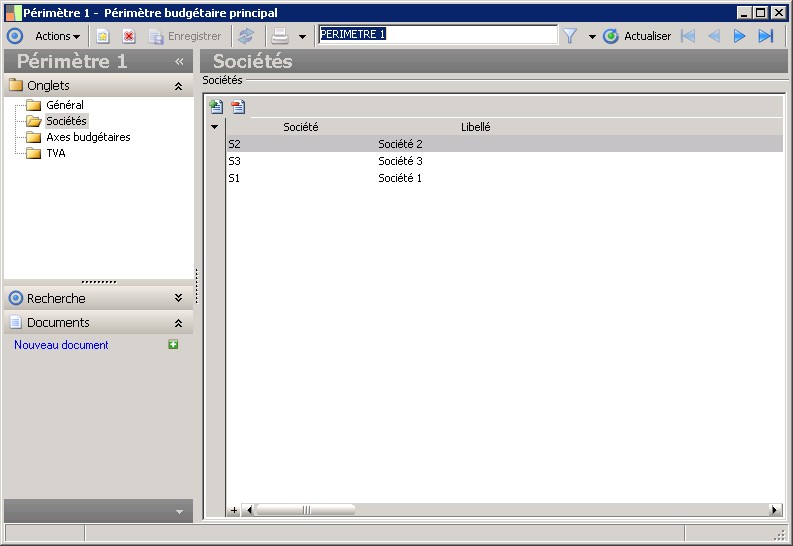The height and width of the screenshot is (546, 793).
Task: Click the new record icon in toolbar
Action: 103,36
